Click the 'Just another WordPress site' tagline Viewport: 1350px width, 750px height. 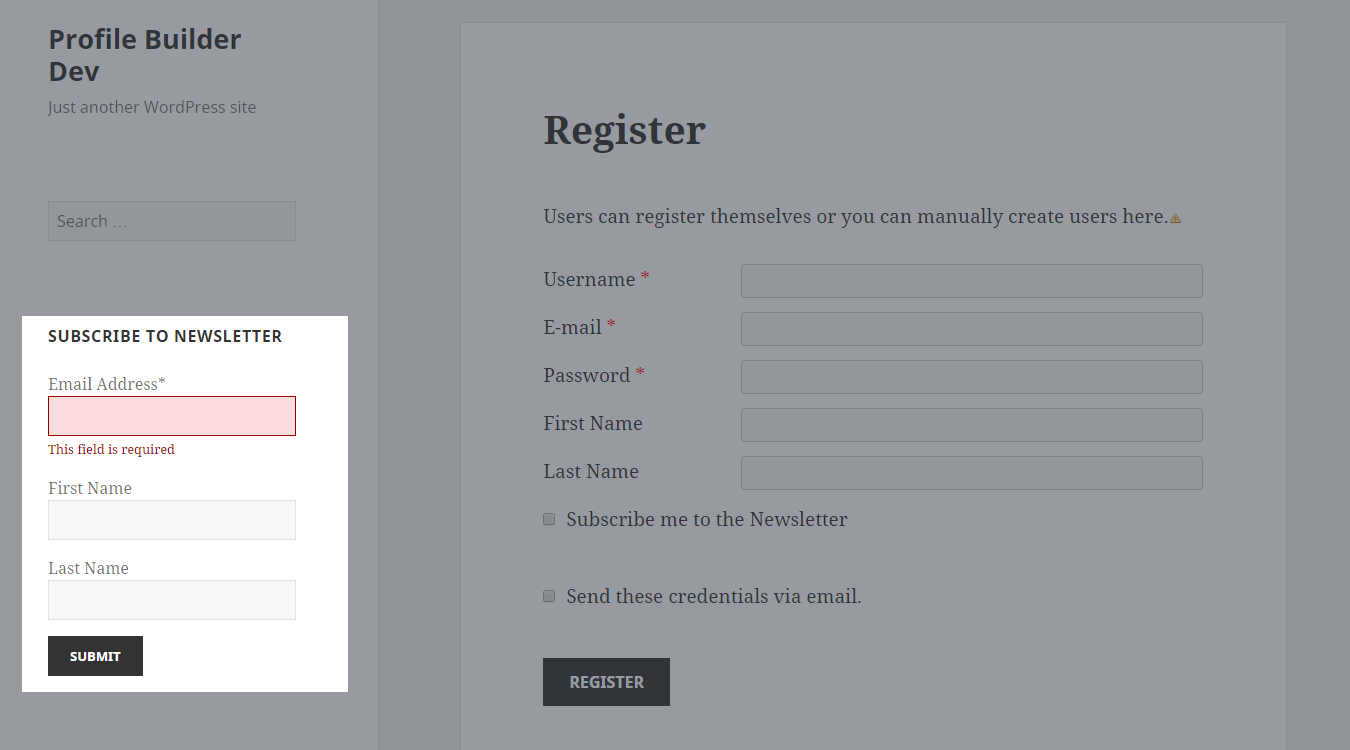tap(152, 107)
